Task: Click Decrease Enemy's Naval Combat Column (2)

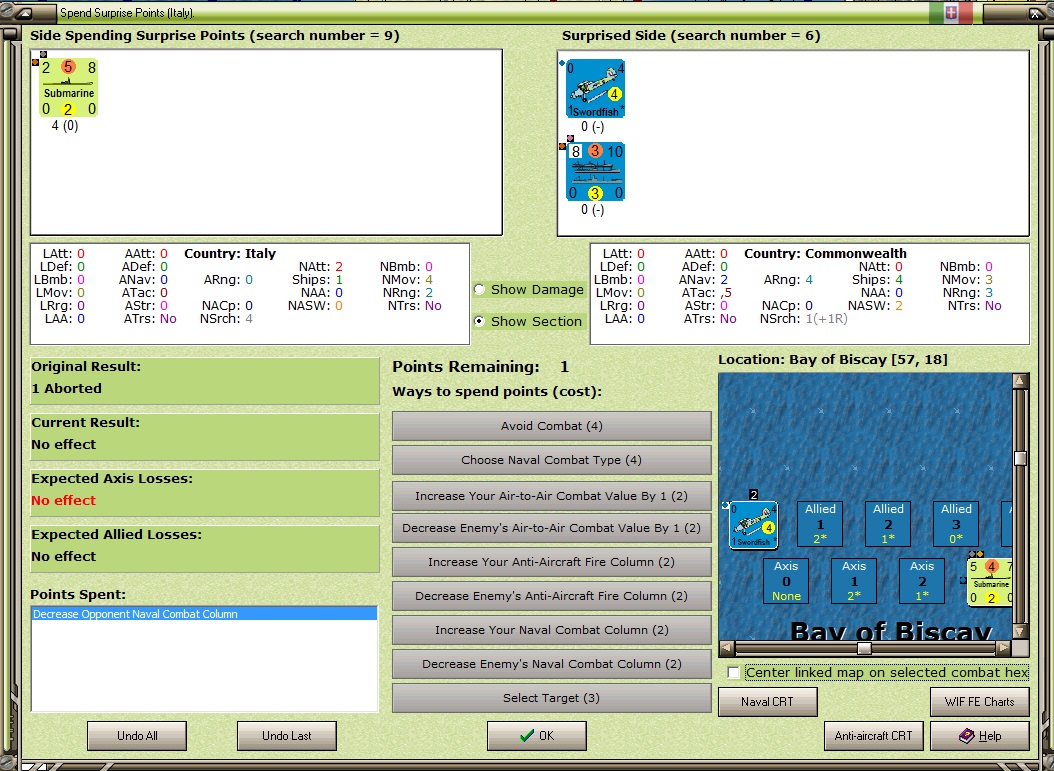Action: pos(551,664)
